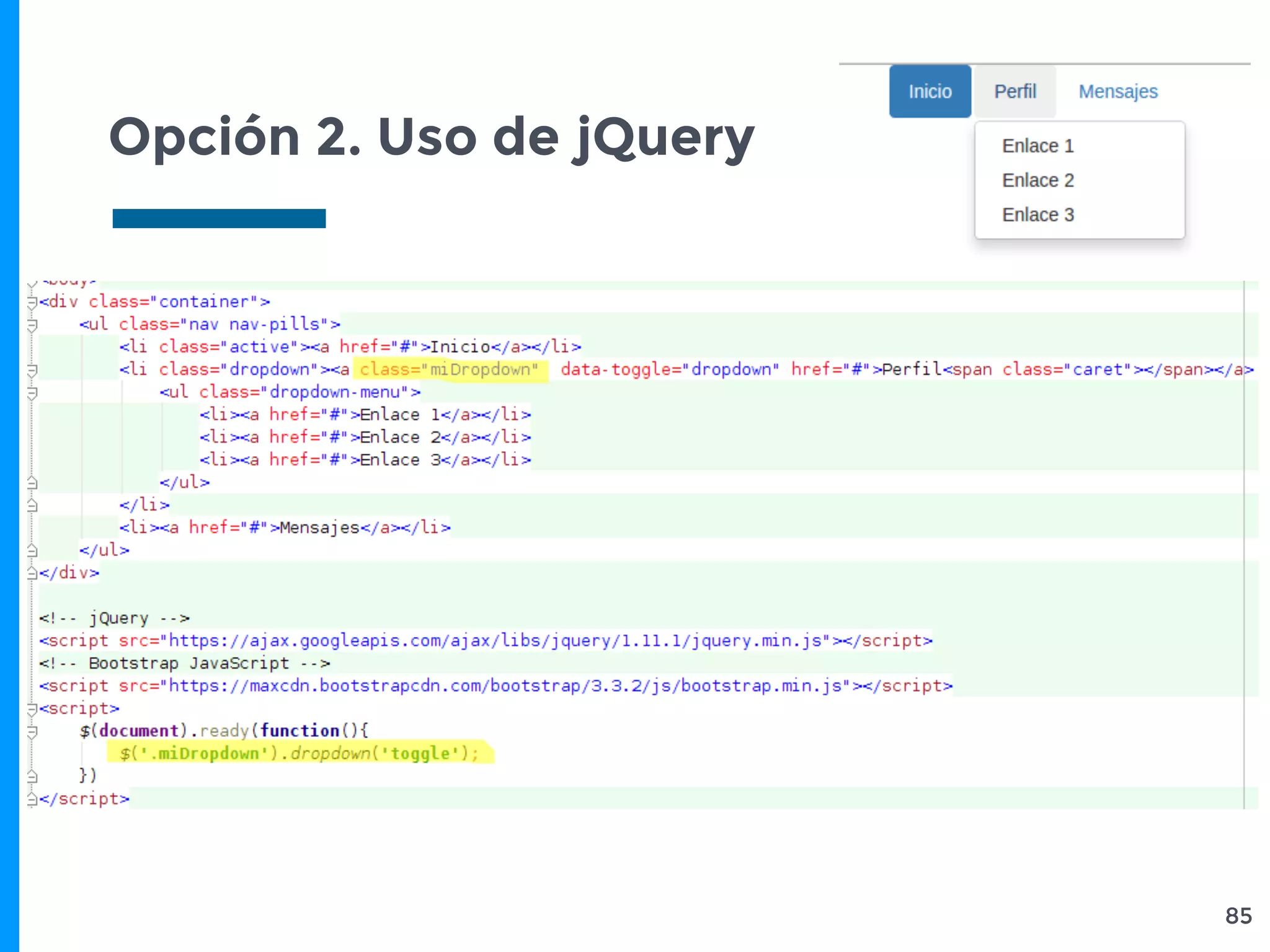1270x952 pixels.
Task: Click the slide title Opción 2. Uso de jQuery
Action: (432, 138)
